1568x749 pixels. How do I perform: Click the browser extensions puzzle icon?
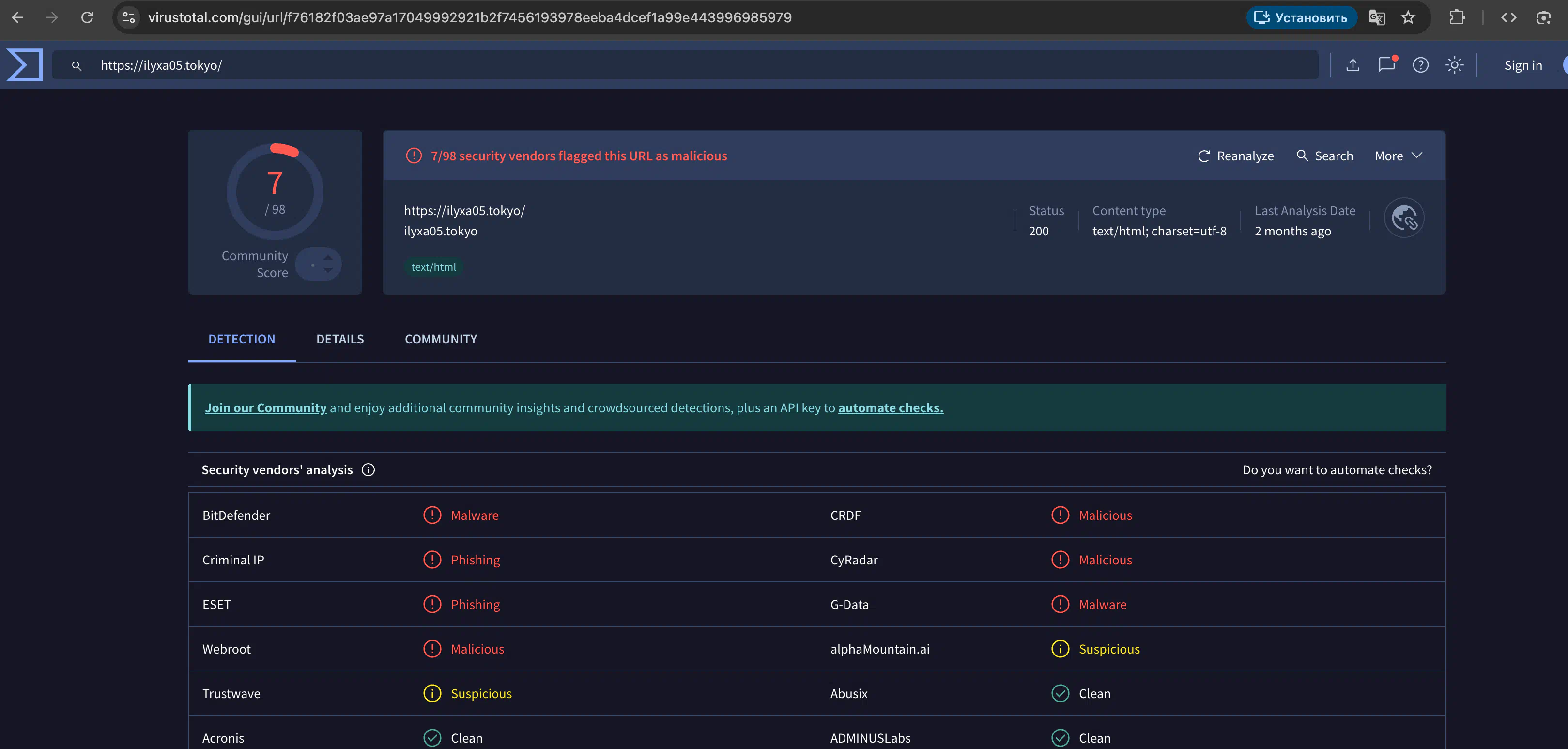coord(1457,17)
